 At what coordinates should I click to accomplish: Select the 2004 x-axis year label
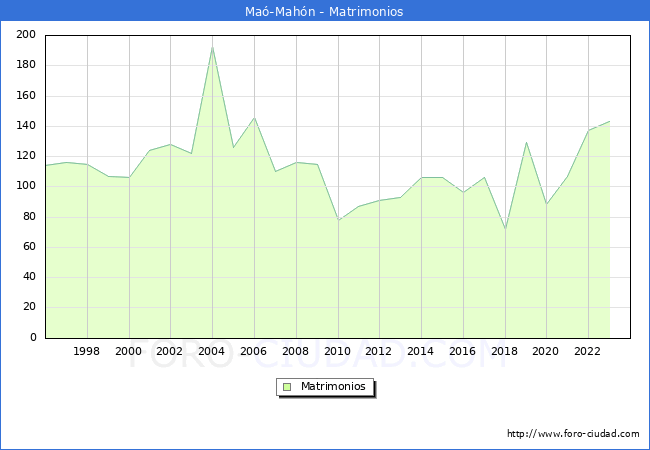[211, 351]
